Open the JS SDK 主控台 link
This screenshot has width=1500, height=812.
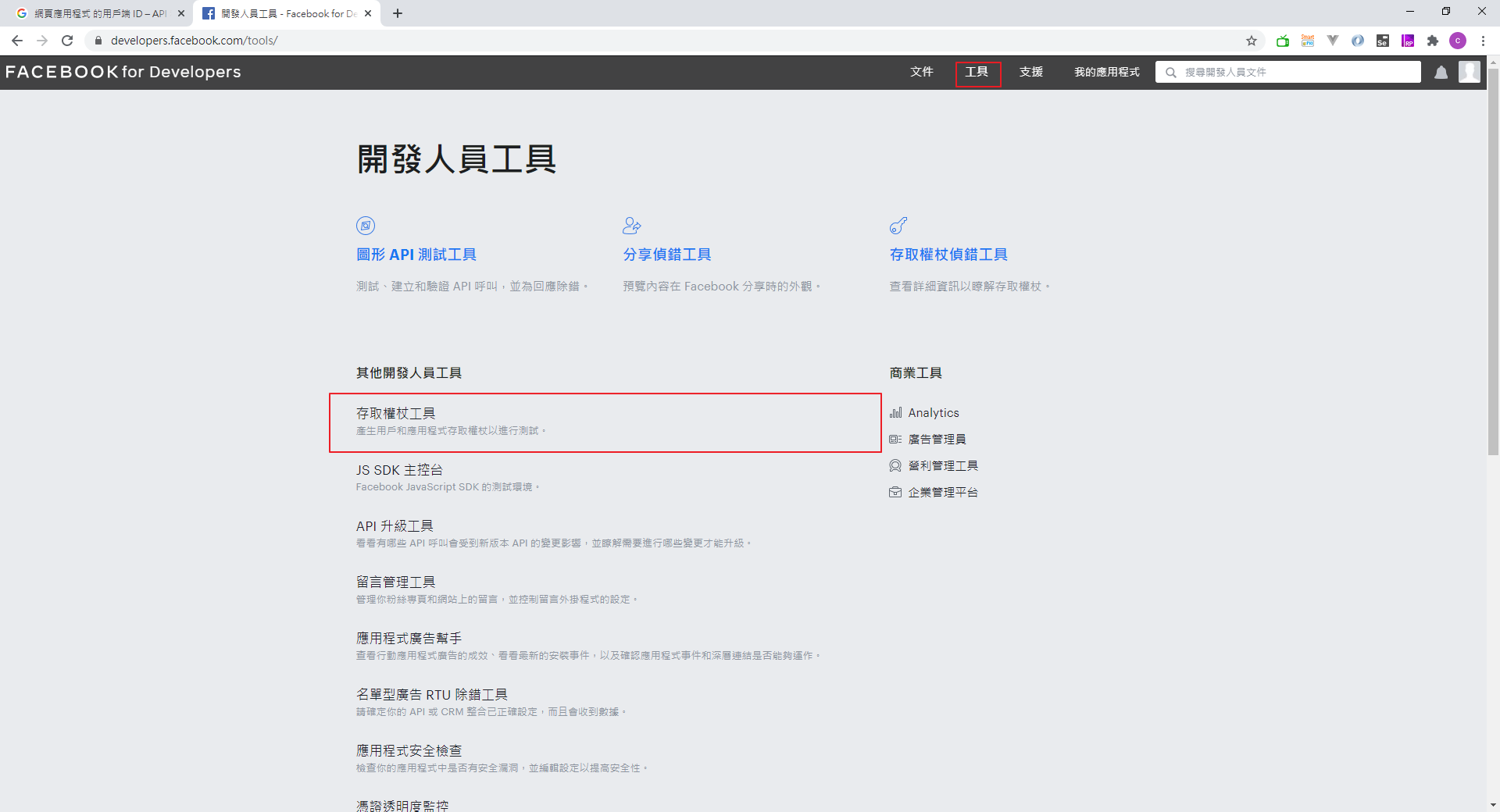[399, 470]
